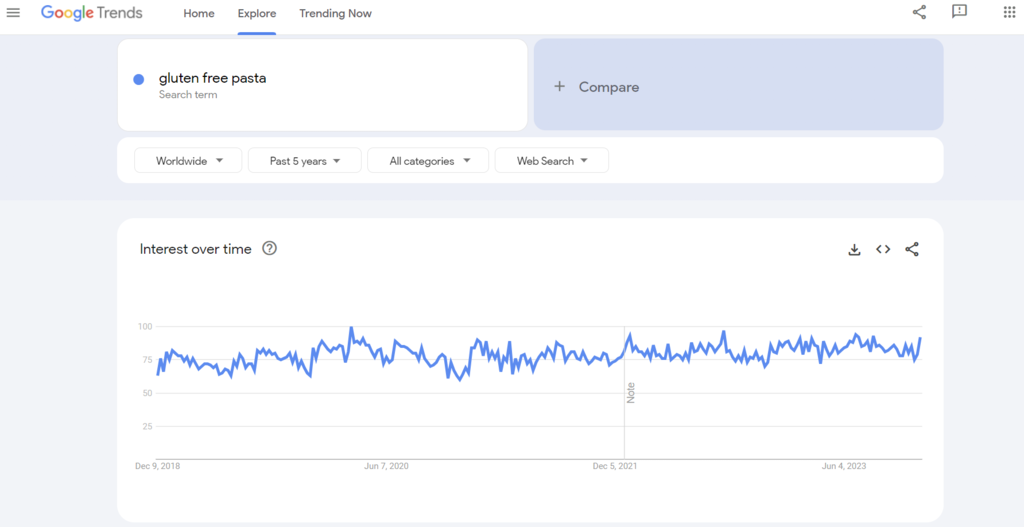Click the Google Trends logo
Viewport: 1024px width, 527px height.
[x=92, y=13]
